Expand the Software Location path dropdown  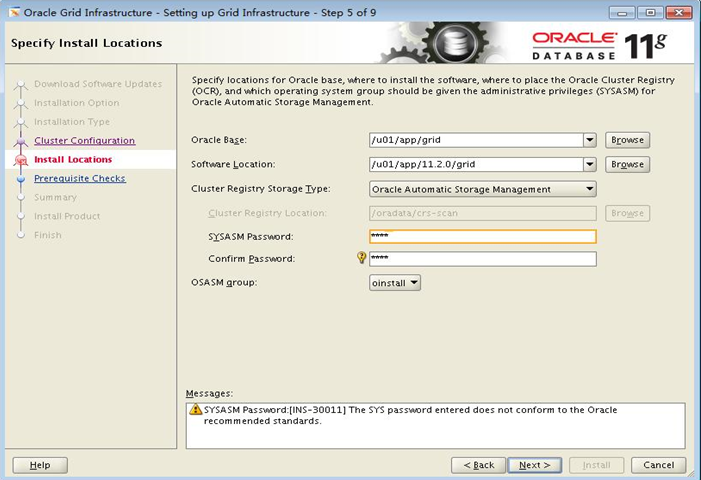pos(589,164)
